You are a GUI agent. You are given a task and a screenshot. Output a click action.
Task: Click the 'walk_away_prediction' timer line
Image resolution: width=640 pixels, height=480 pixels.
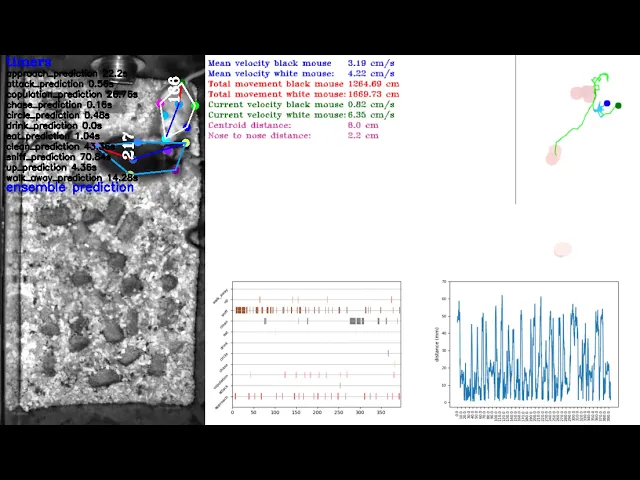coord(72,178)
